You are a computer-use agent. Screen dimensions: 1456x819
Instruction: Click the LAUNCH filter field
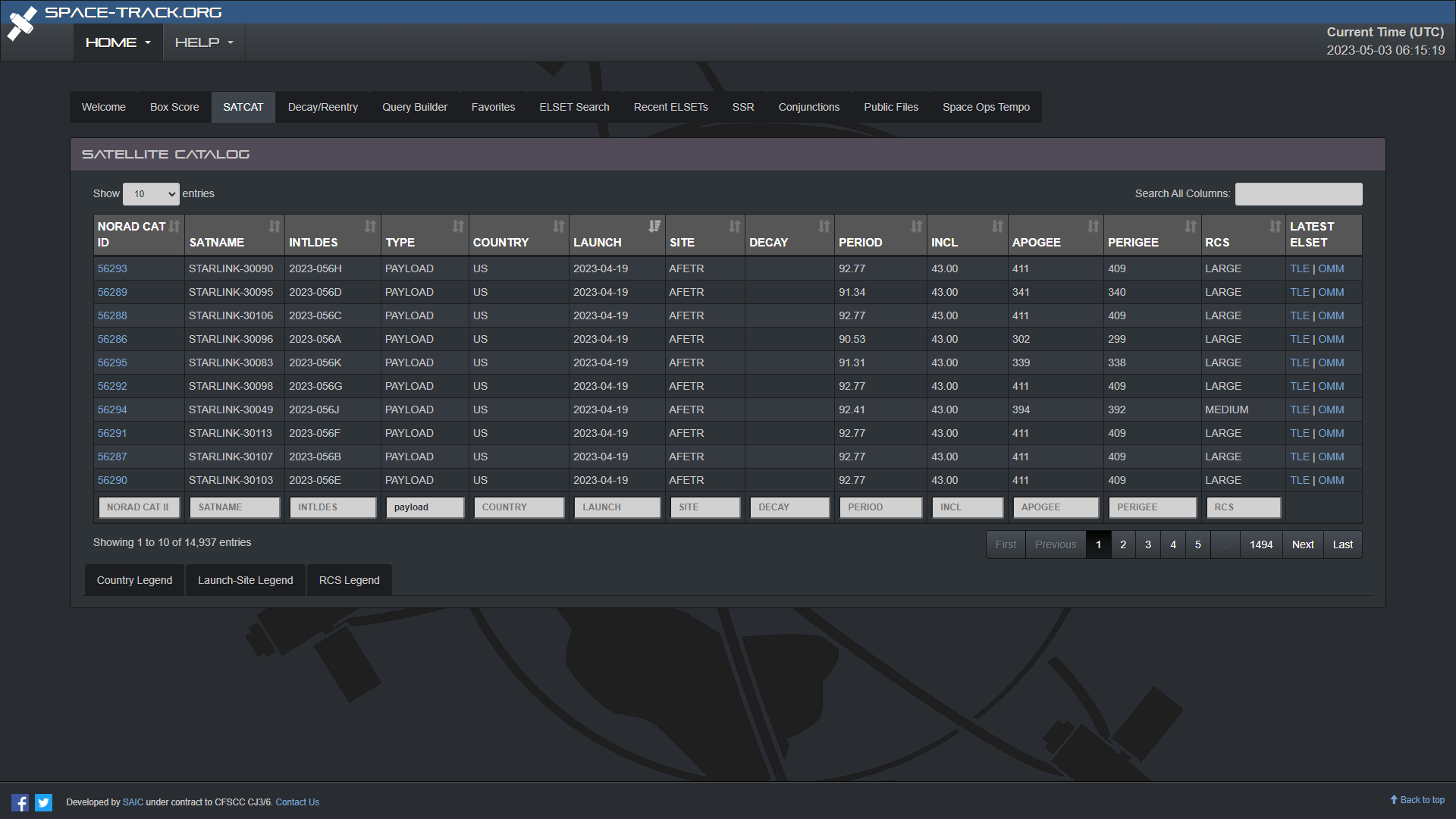[x=617, y=507]
